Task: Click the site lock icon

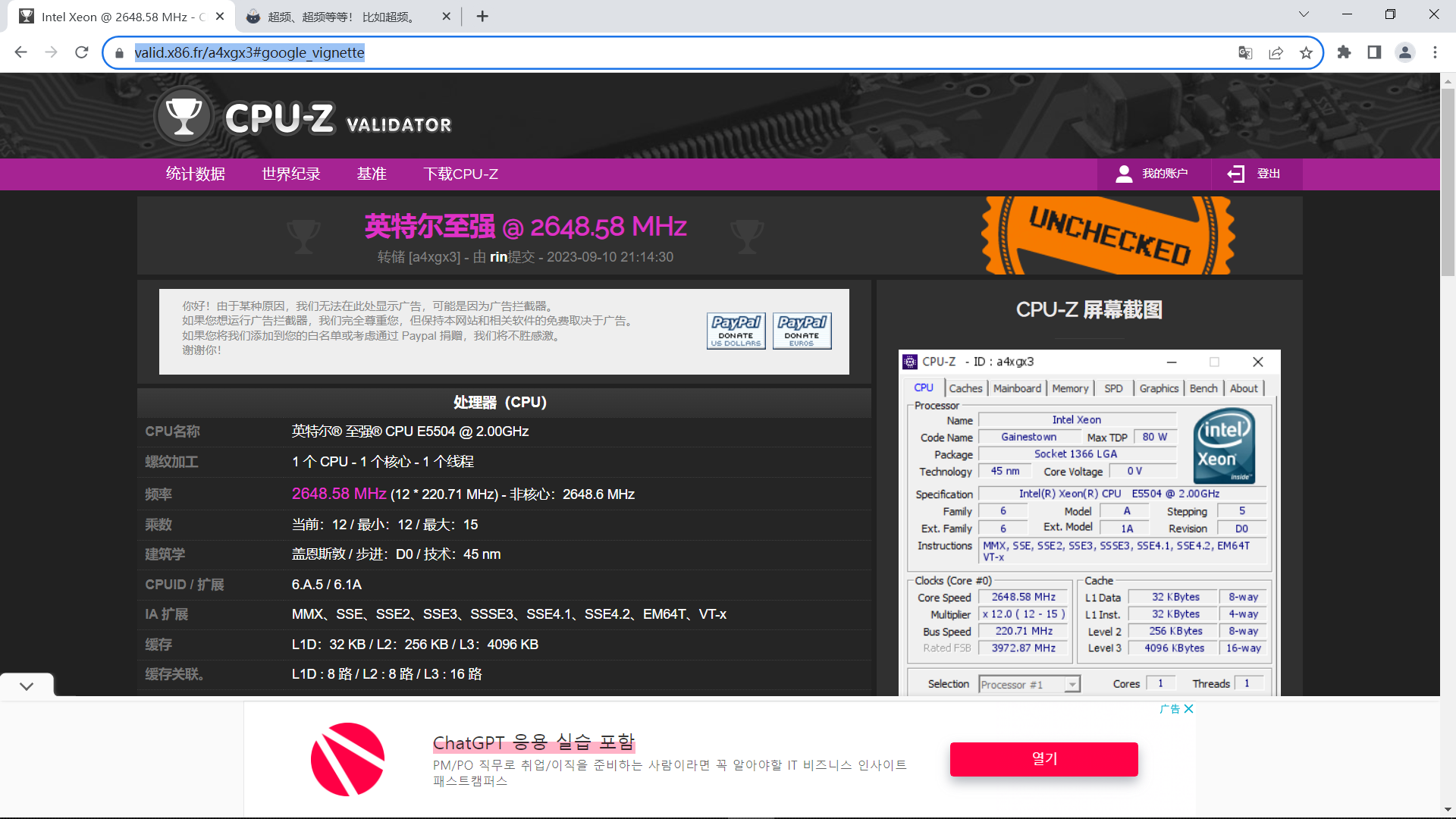Action: [119, 53]
